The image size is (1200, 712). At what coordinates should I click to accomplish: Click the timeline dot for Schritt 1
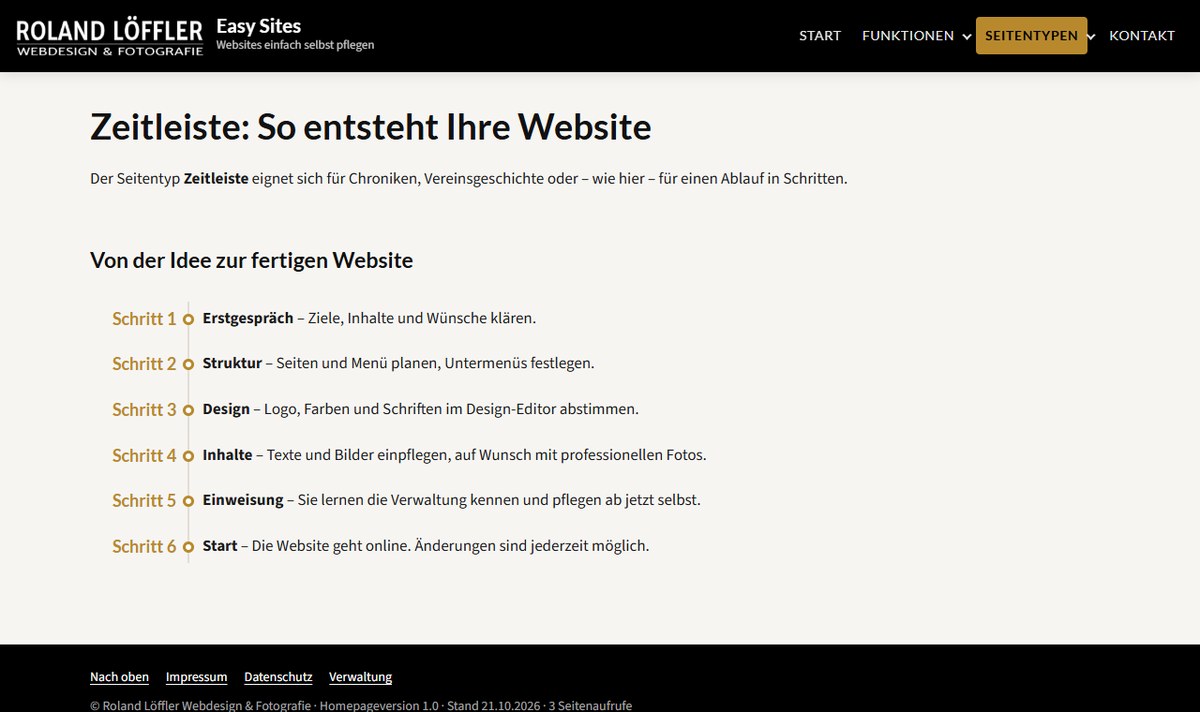click(x=188, y=319)
